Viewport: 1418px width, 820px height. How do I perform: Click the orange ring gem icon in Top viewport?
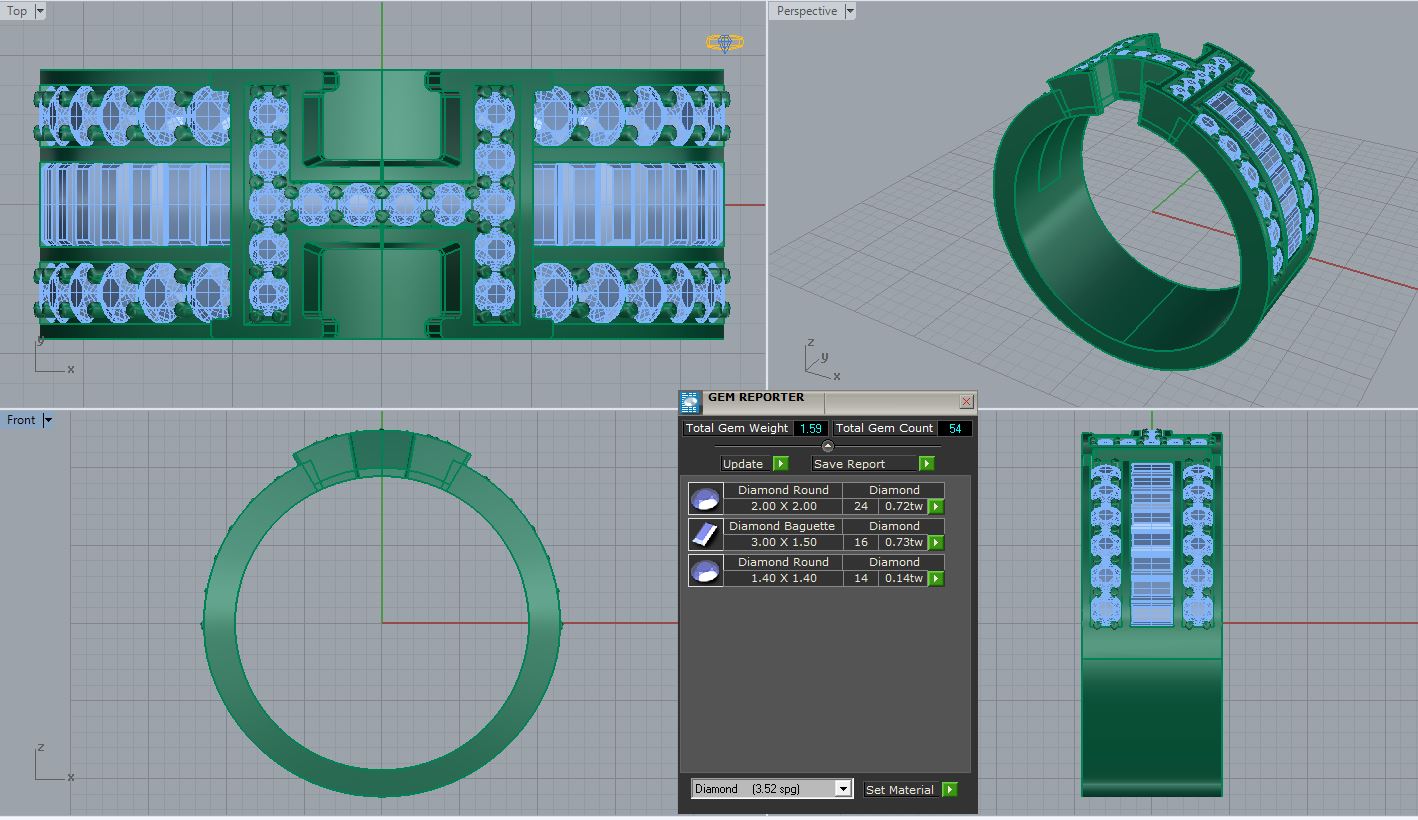tap(724, 43)
